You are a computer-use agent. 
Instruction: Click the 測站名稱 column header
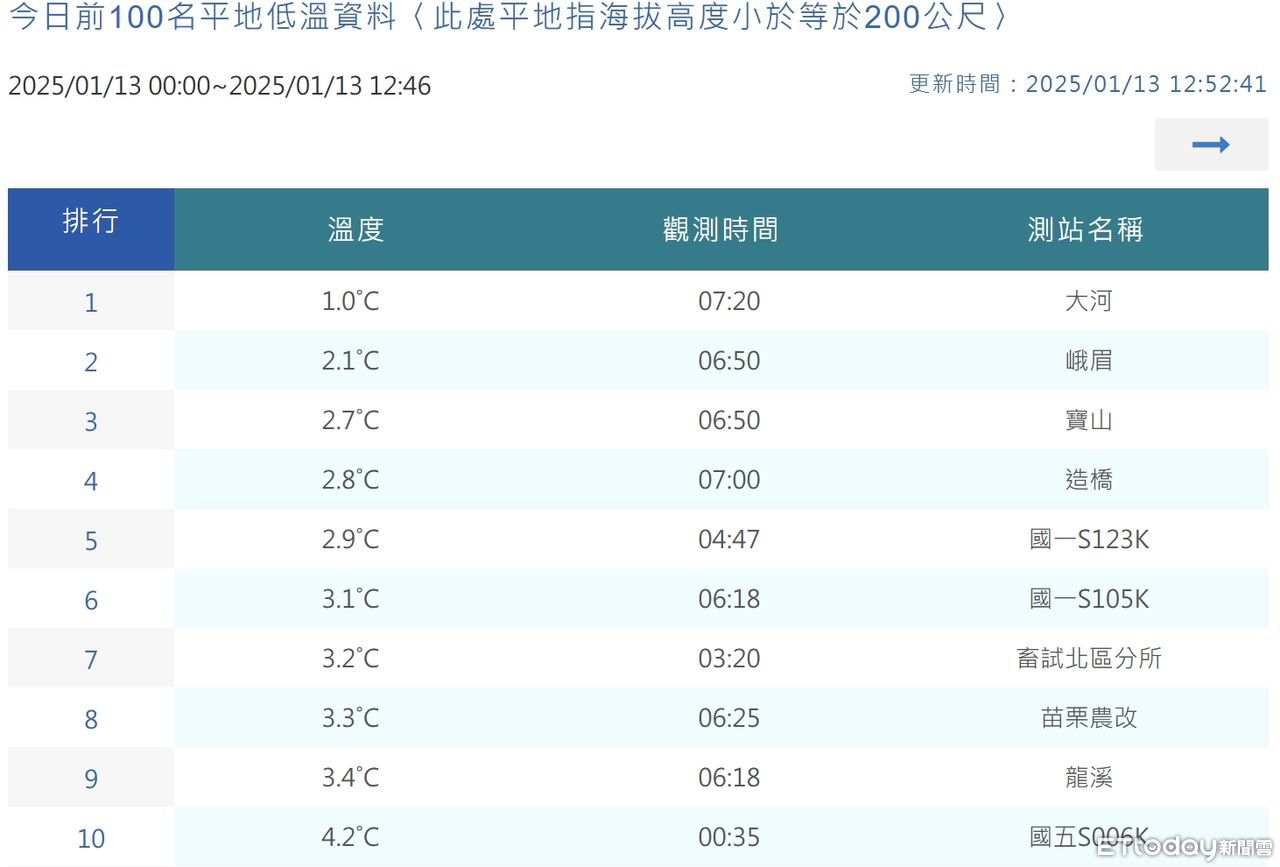click(1085, 230)
